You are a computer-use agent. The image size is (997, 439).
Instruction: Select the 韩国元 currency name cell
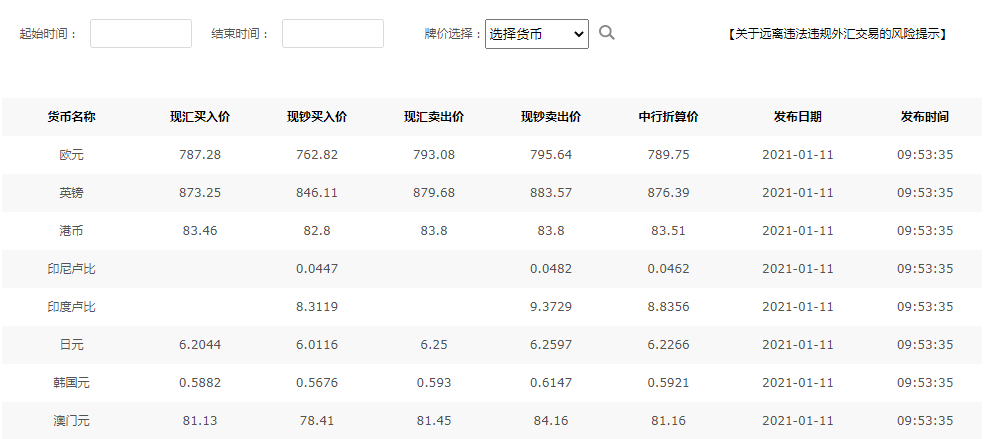(71, 382)
